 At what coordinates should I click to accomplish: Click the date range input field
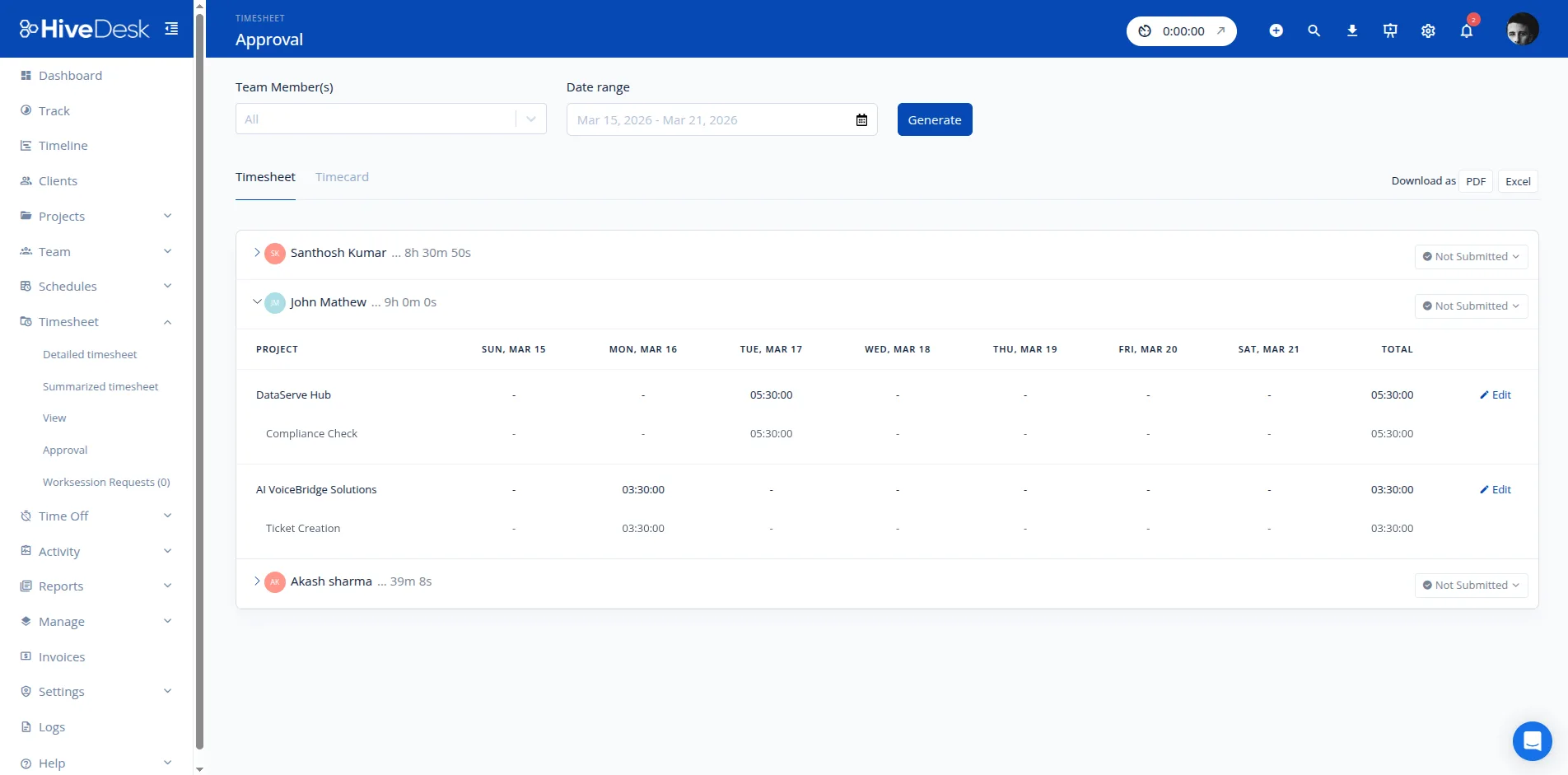tap(708, 119)
